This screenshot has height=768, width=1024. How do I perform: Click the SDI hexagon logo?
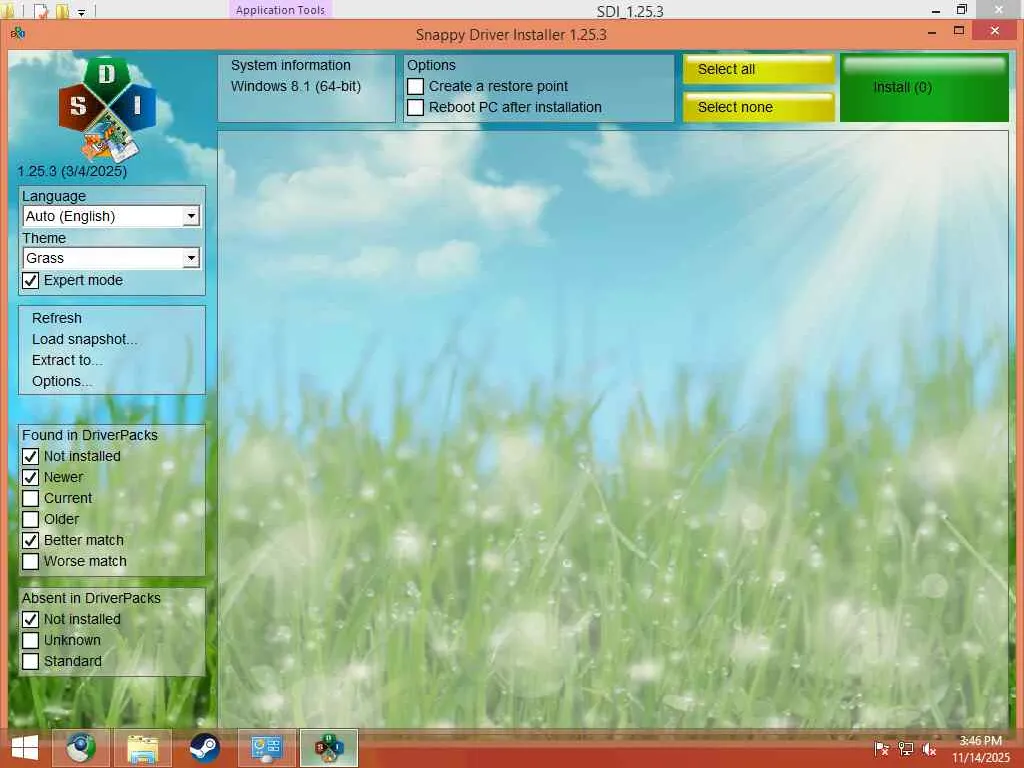click(107, 108)
